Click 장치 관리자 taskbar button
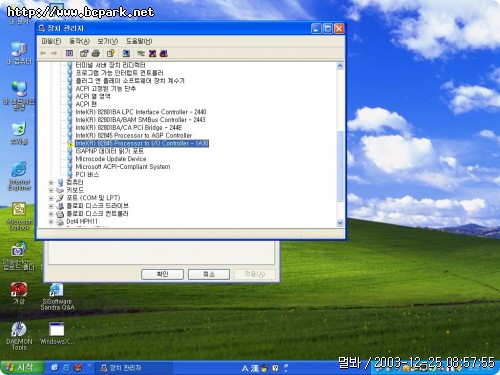The width and height of the screenshot is (500, 375). [134, 368]
